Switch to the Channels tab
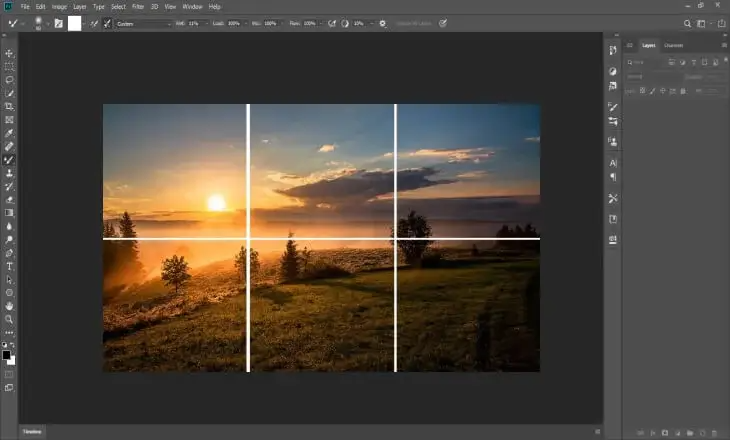 [673, 45]
